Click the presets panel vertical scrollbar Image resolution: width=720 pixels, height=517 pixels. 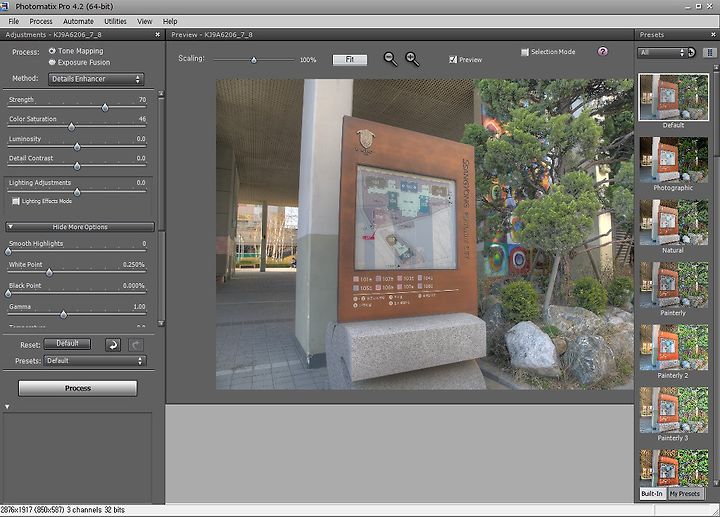point(716,275)
